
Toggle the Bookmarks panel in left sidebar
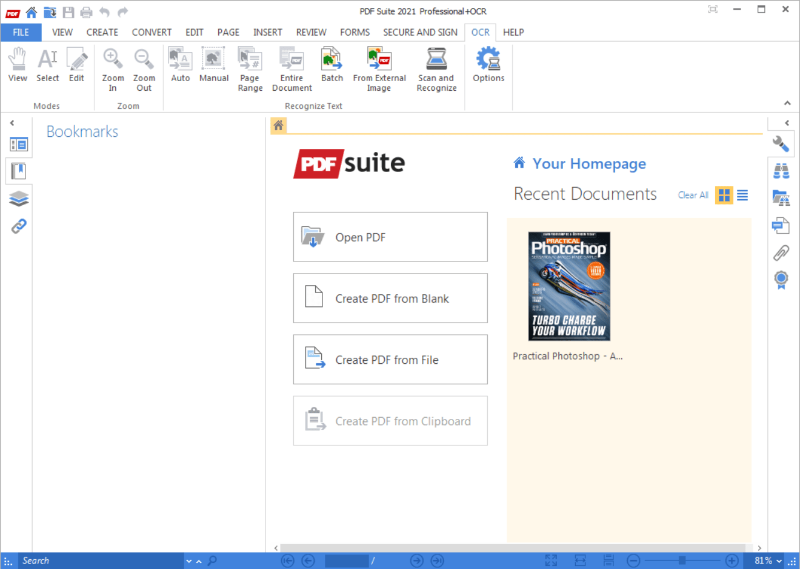coord(19,171)
